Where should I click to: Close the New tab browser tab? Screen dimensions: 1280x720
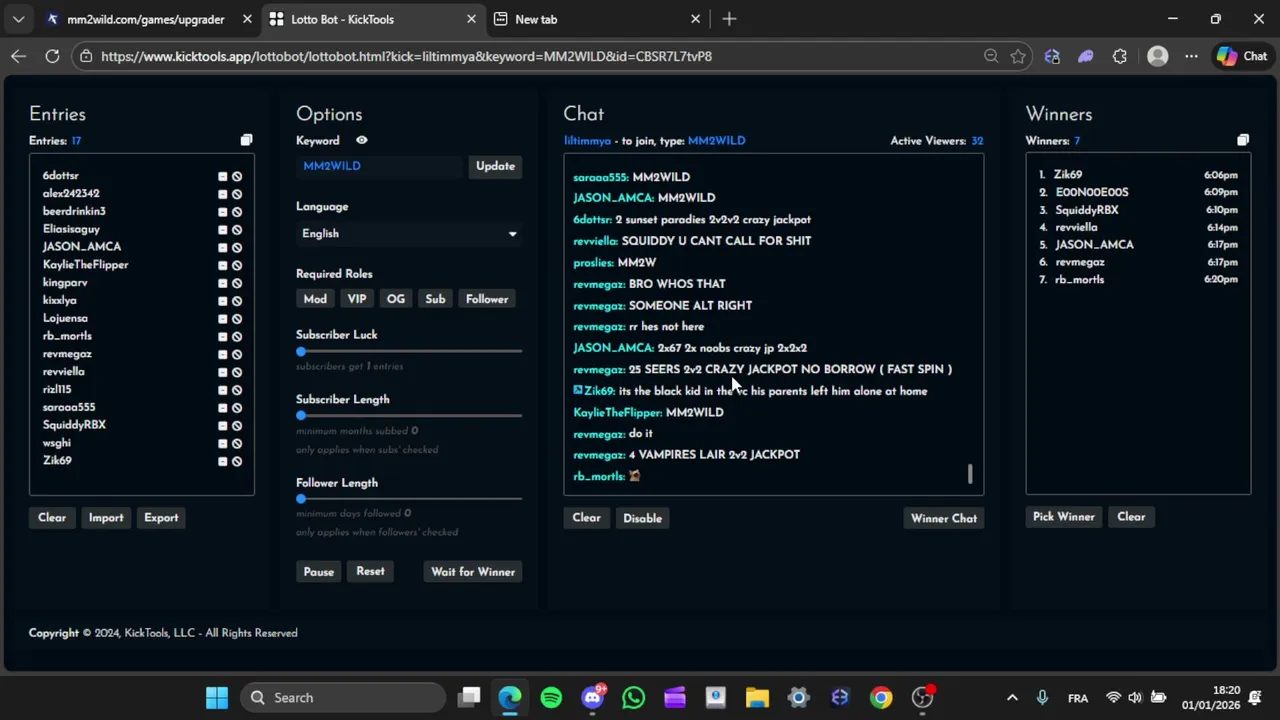point(695,19)
